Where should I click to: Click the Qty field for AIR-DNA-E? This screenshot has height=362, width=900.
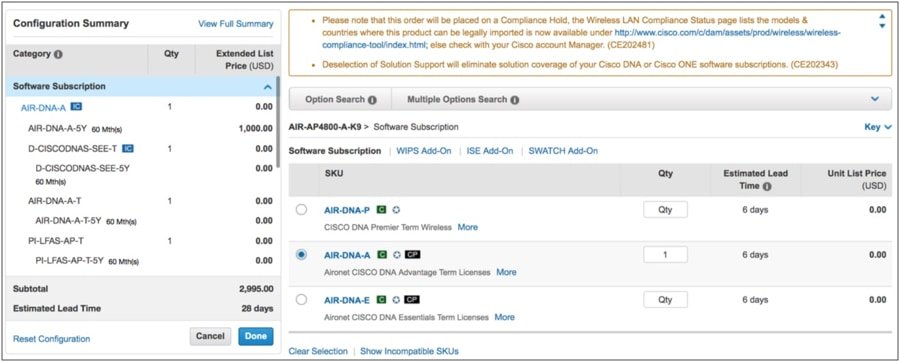point(665,299)
